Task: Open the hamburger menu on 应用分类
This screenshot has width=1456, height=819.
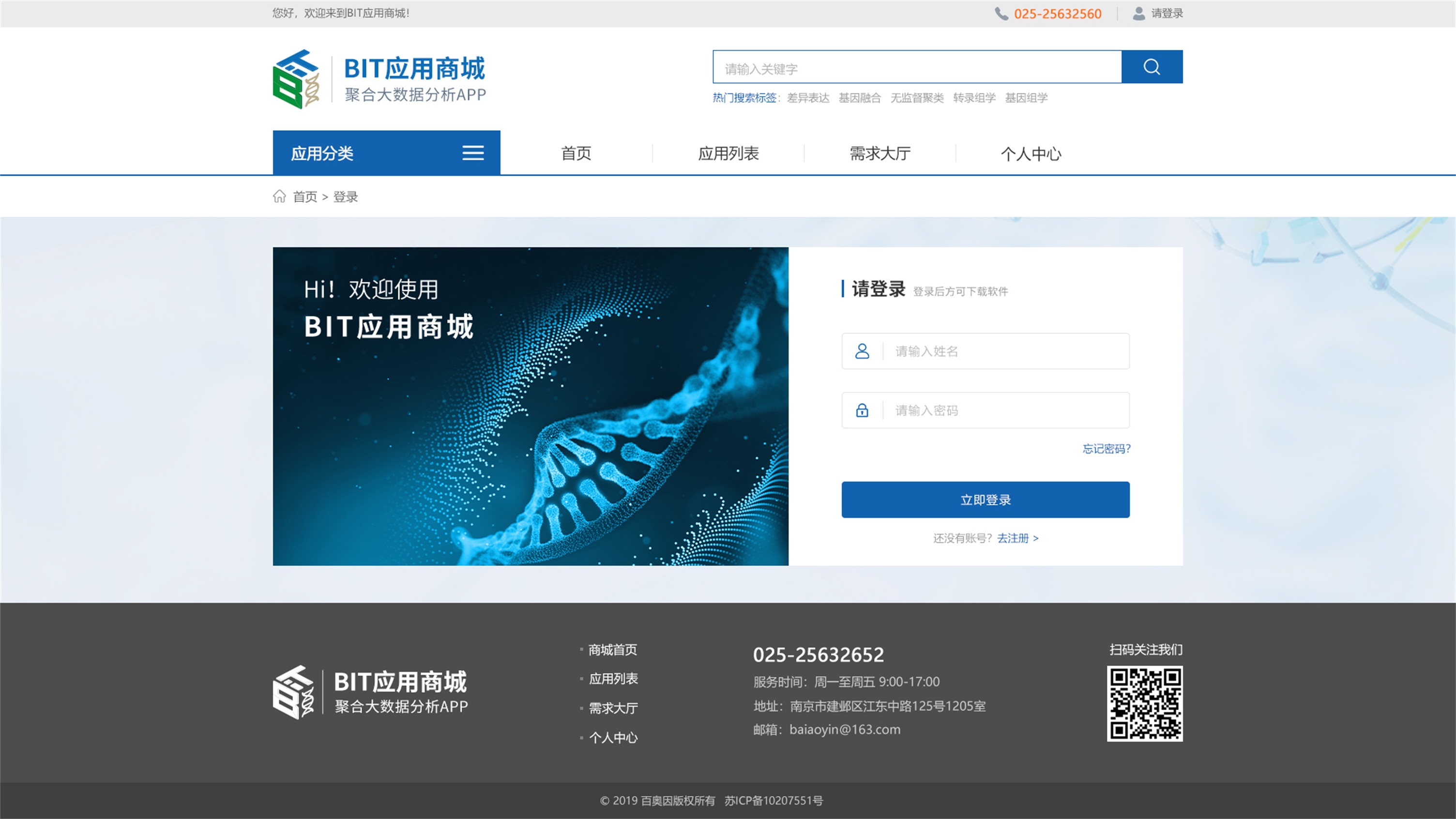Action: tap(472, 153)
